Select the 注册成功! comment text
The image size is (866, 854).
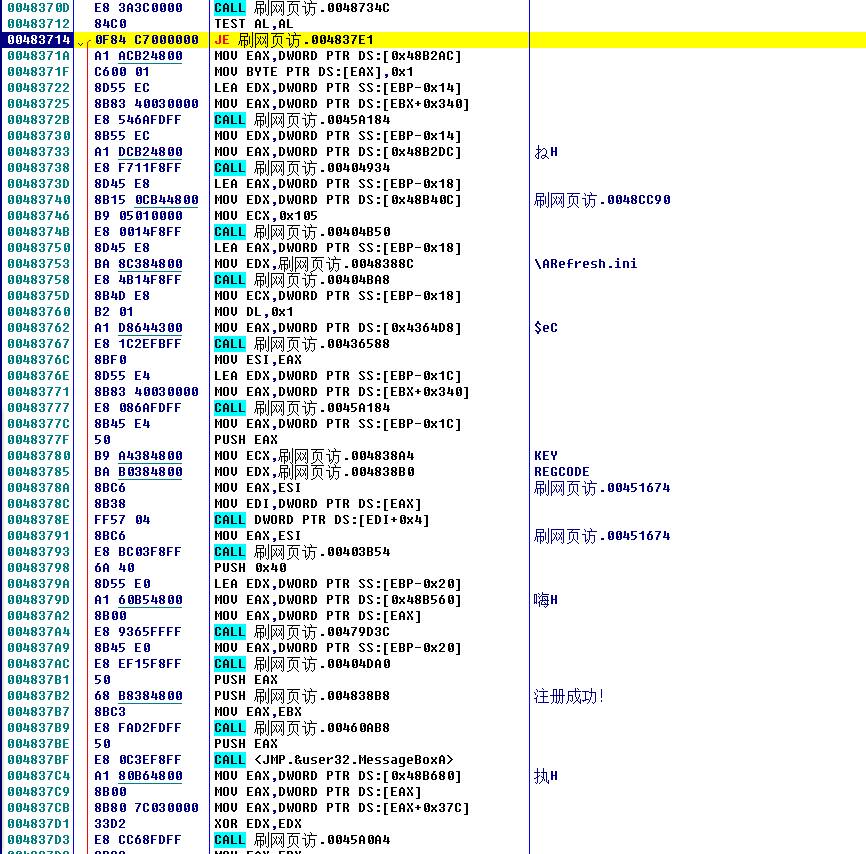point(569,696)
